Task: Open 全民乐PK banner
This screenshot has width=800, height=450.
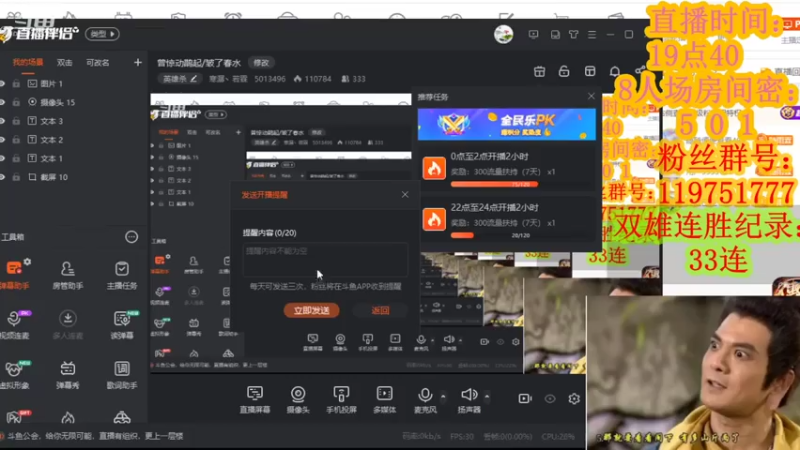Action: (507, 124)
